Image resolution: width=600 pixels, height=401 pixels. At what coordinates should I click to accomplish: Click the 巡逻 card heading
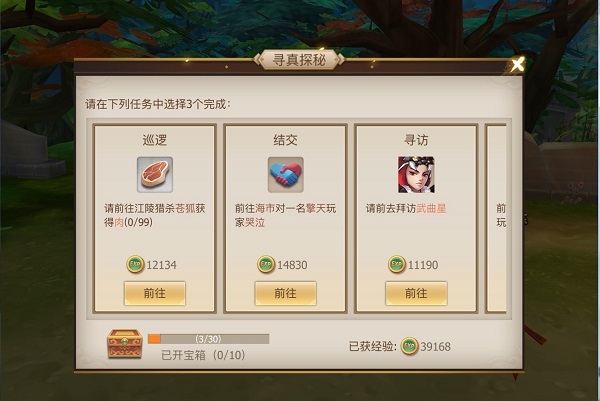(155, 140)
